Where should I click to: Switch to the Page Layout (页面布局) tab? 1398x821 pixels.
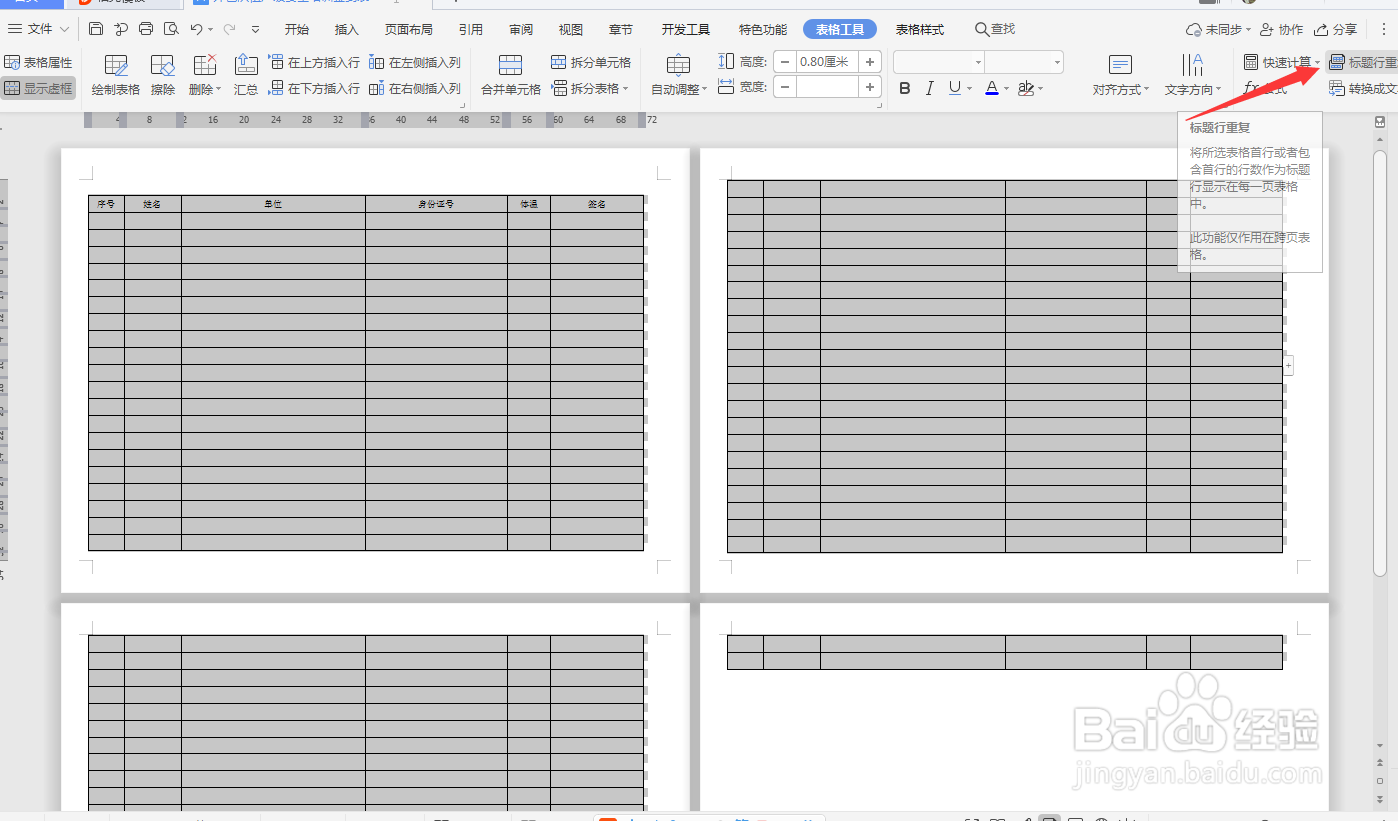pyautogui.click(x=409, y=30)
